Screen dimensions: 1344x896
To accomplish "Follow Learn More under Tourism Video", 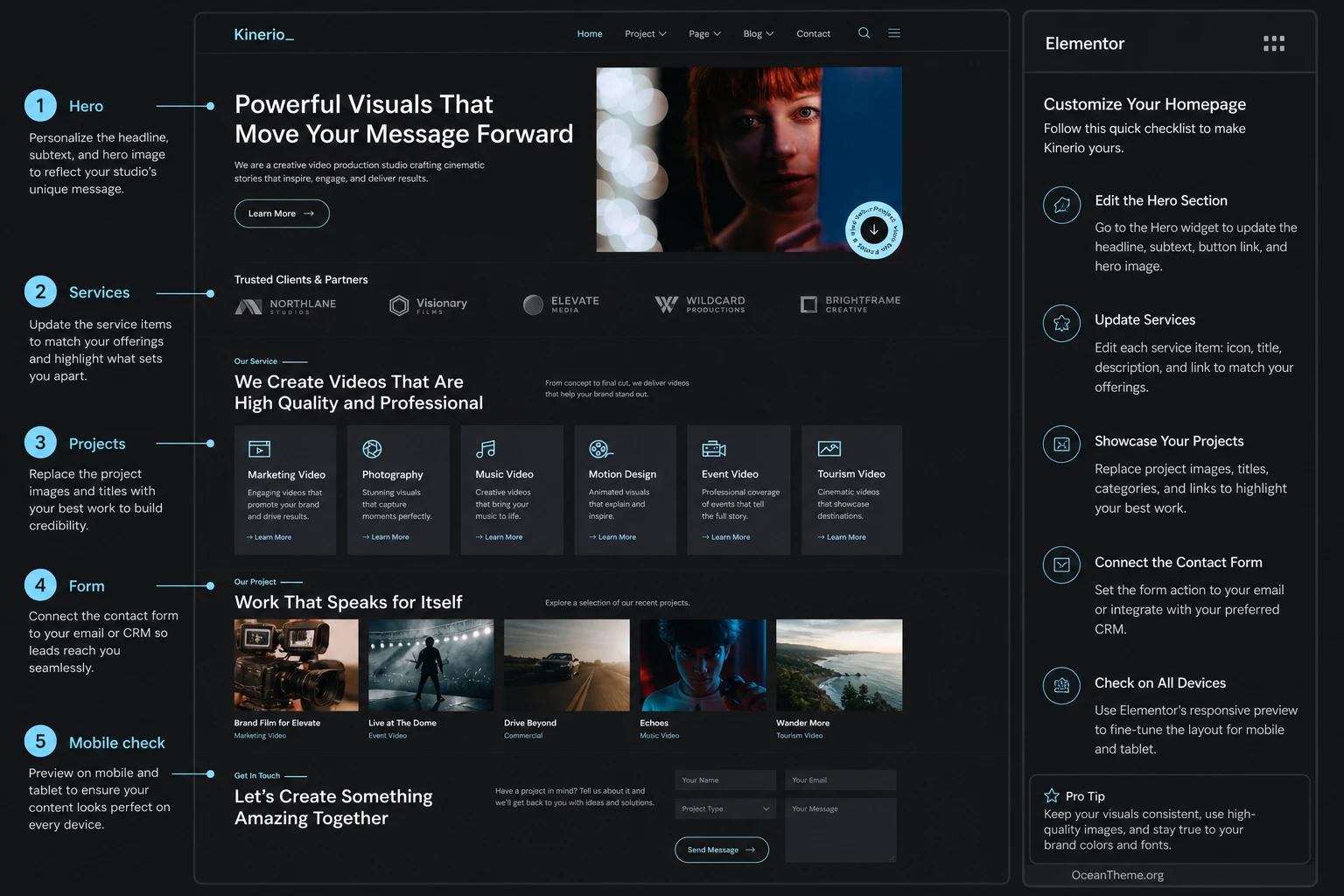I will click(x=842, y=537).
